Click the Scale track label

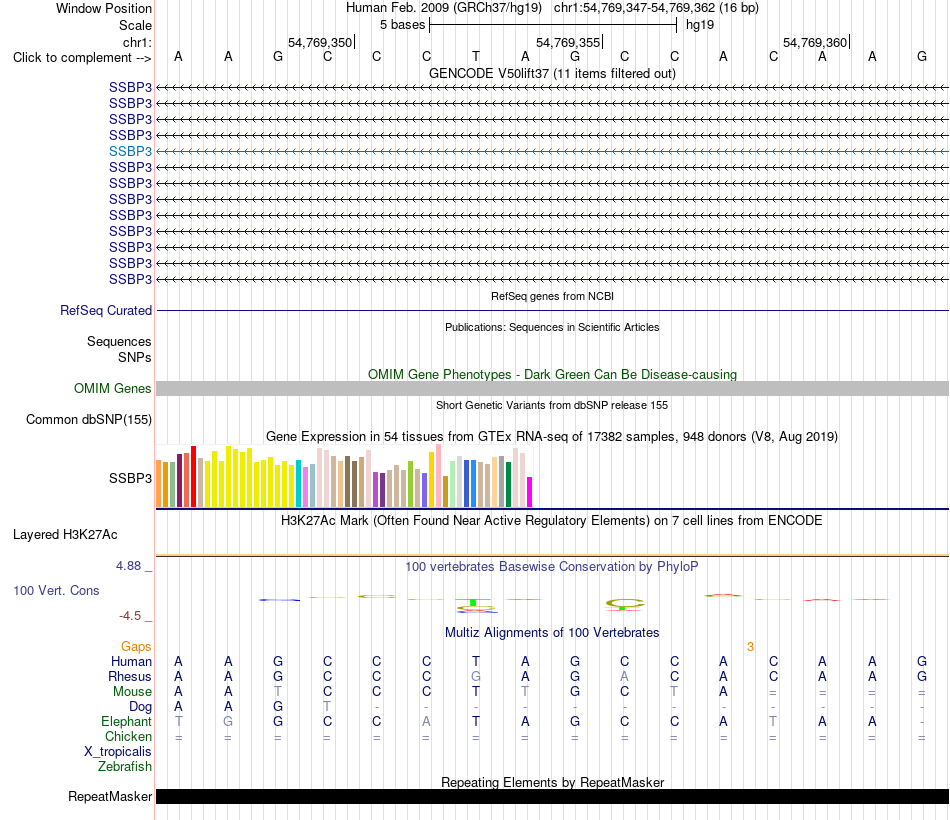click(135, 25)
